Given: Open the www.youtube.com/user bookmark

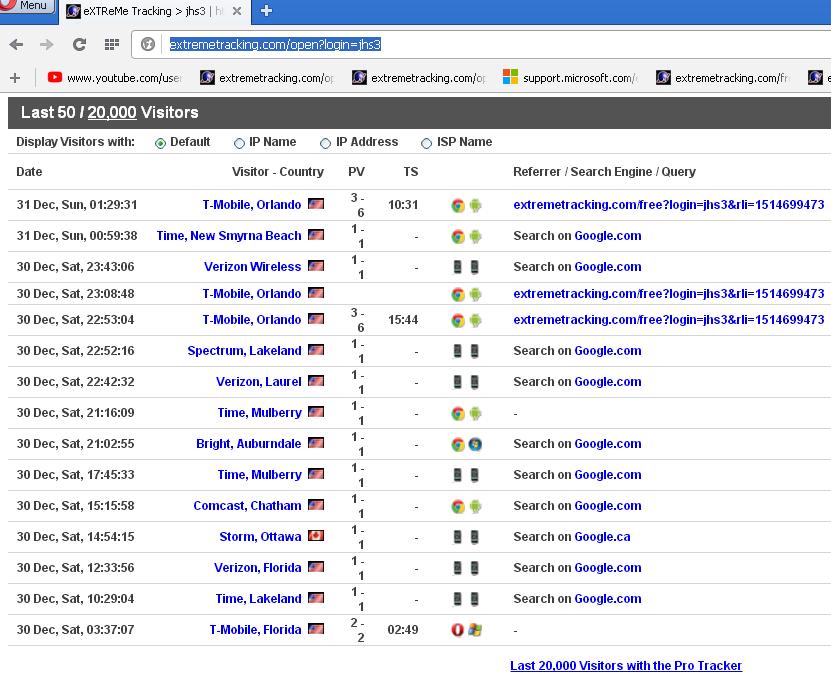Looking at the screenshot, I should coord(114,78).
